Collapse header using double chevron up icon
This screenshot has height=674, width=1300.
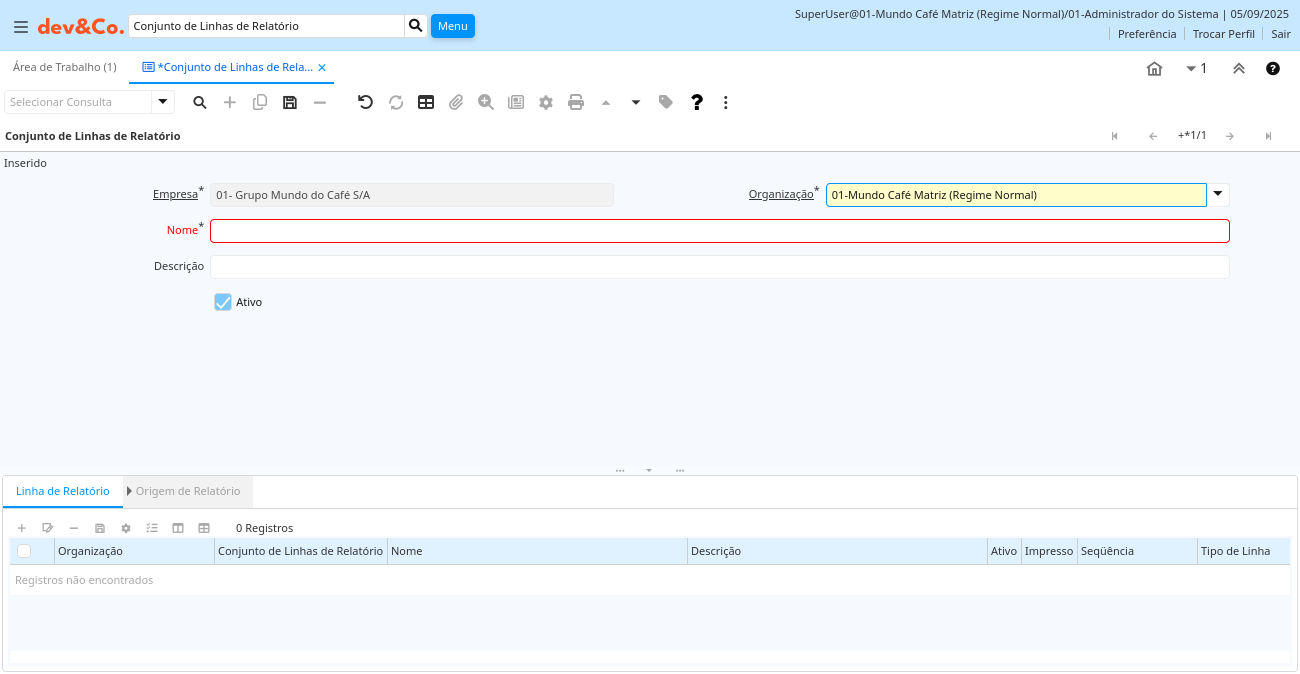click(x=1238, y=69)
